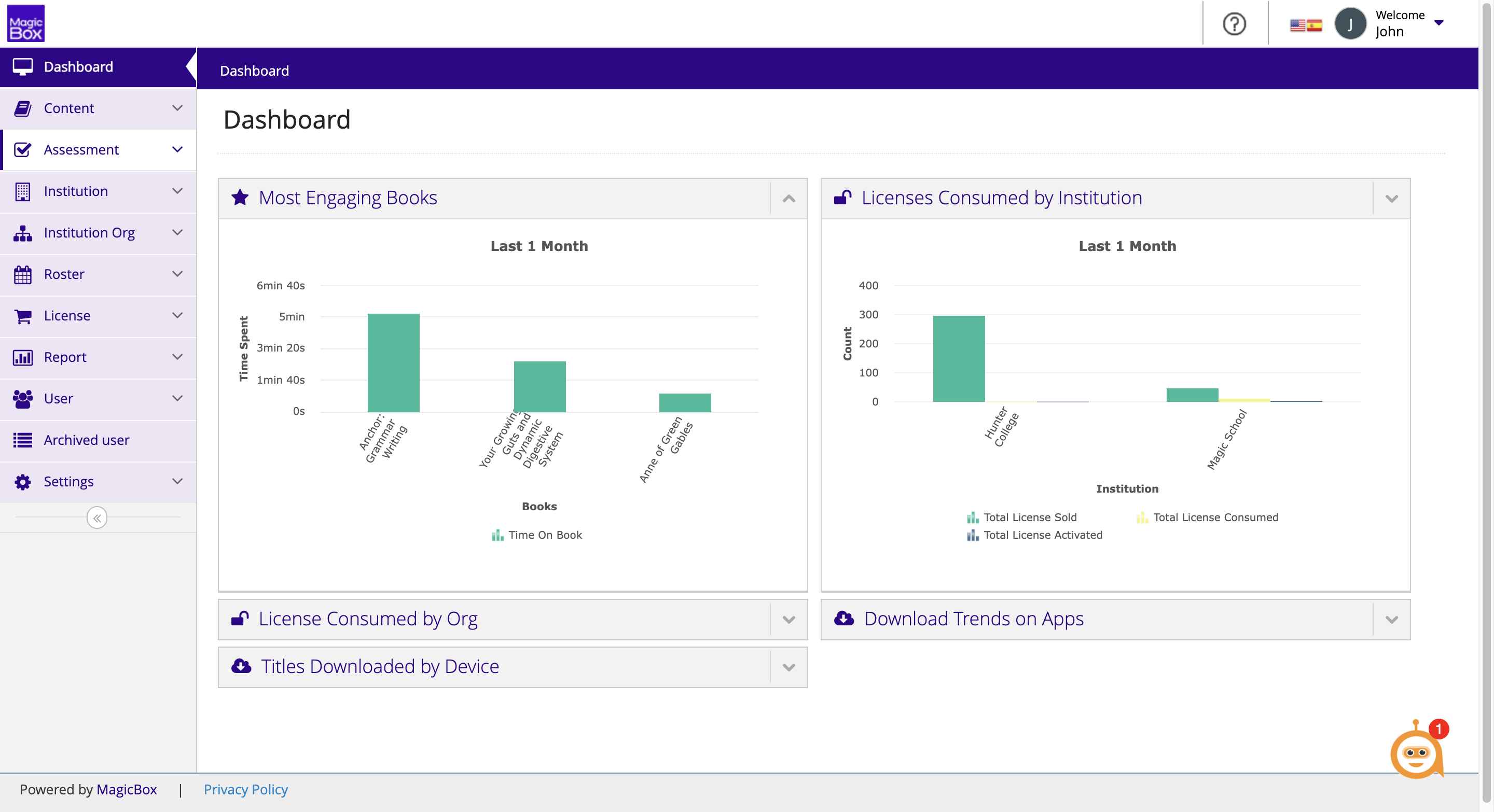Click the Settings gear icon
The height and width of the screenshot is (812, 1494).
pyautogui.click(x=23, y=482)
